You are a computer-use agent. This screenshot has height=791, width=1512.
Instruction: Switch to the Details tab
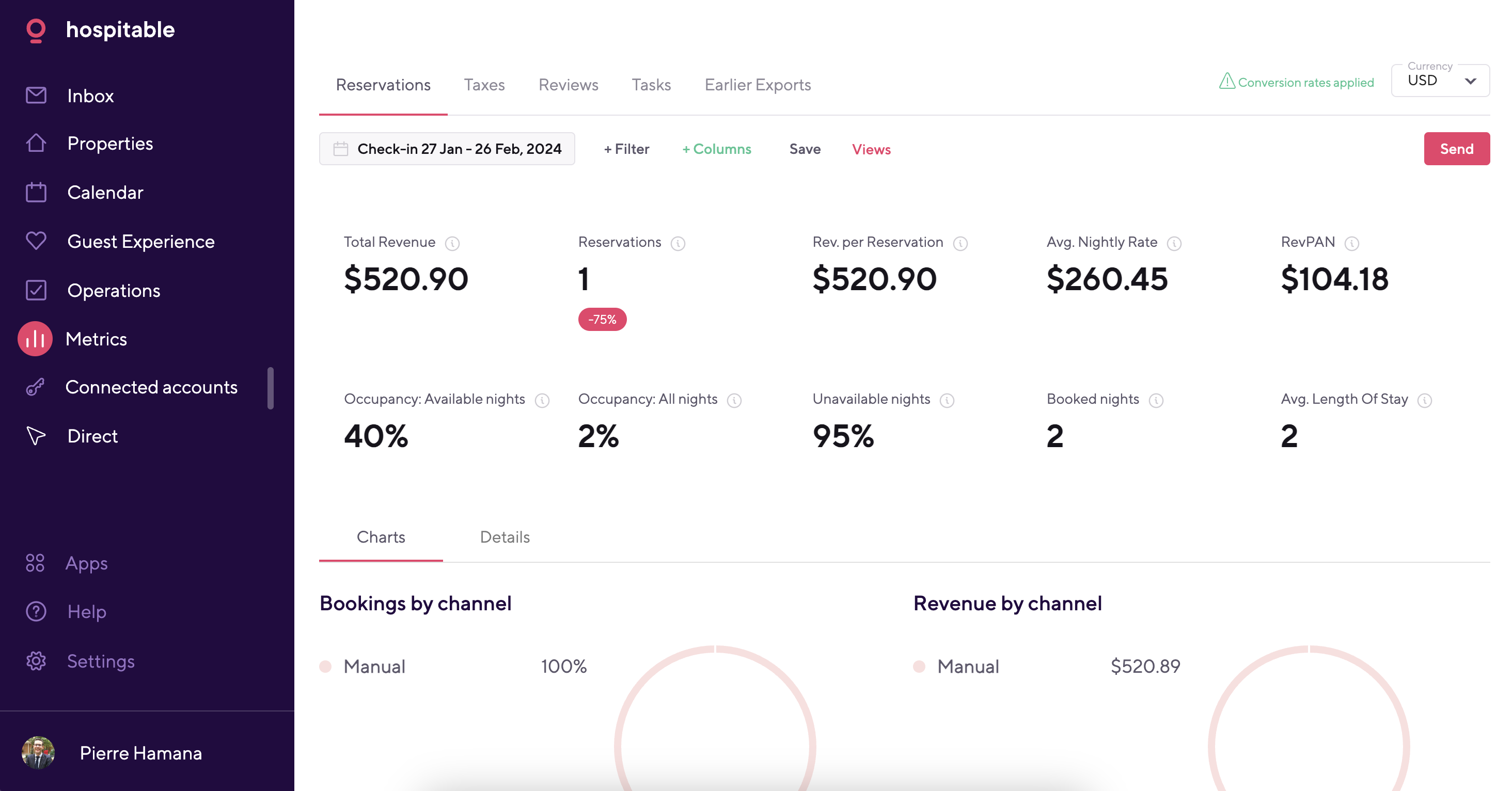504,537
